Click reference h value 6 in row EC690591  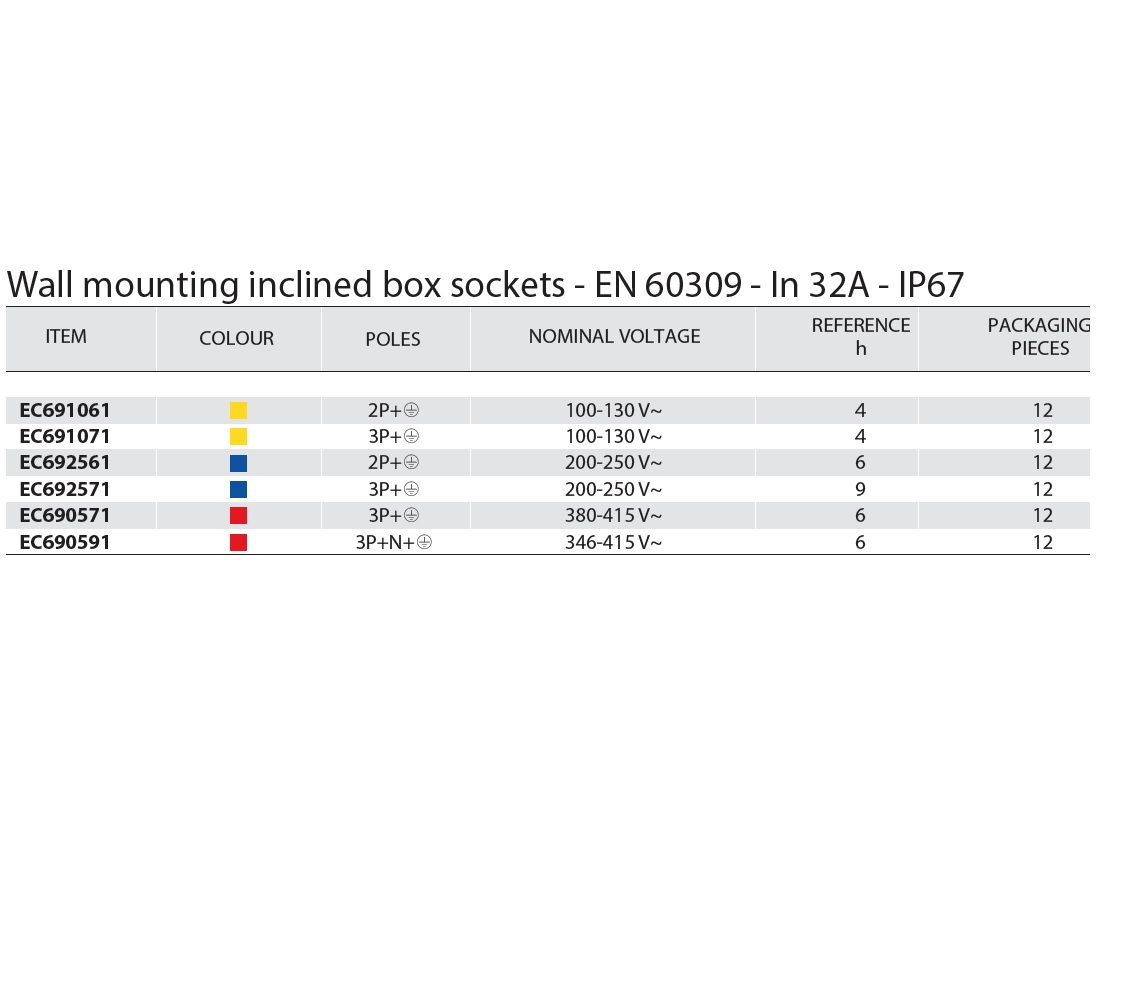coord(860,542)
